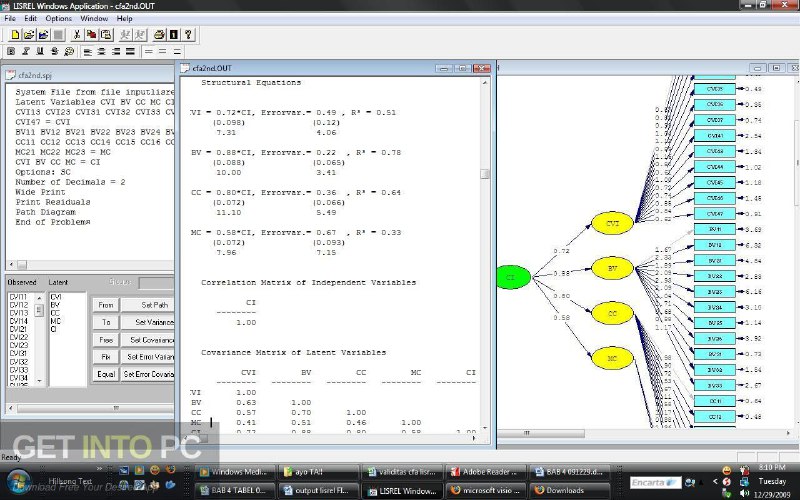
Task: Open the Windows Start button
Action: click(x=18, y=482)
